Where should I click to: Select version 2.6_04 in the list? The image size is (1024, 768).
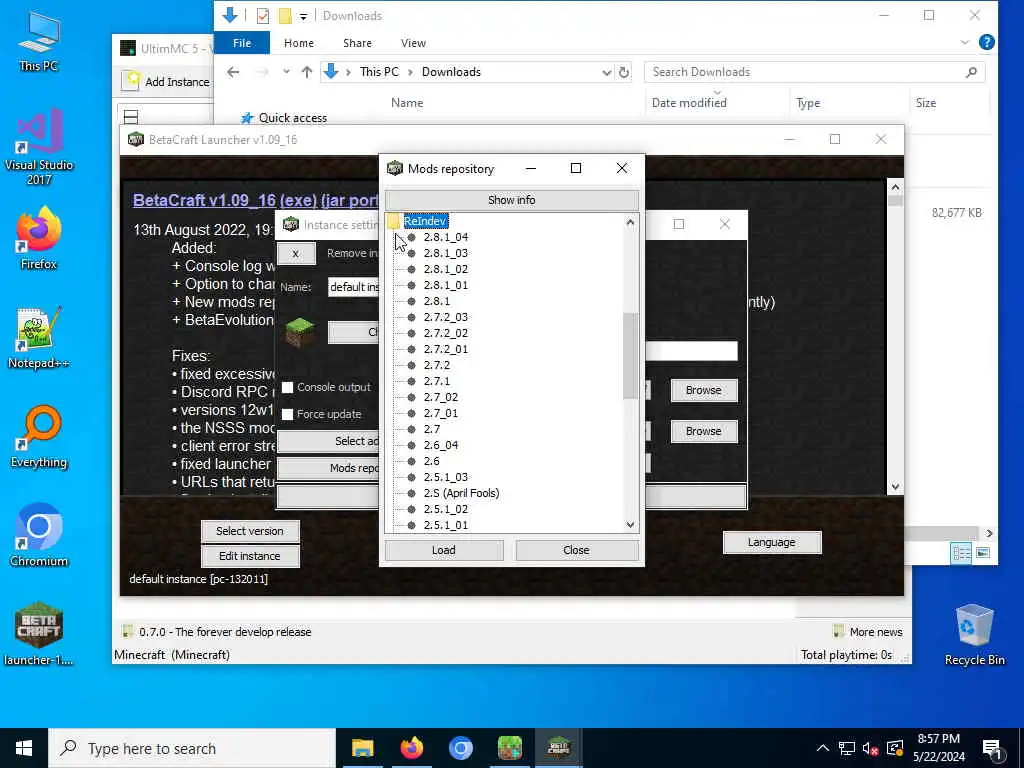pos(441,445)
